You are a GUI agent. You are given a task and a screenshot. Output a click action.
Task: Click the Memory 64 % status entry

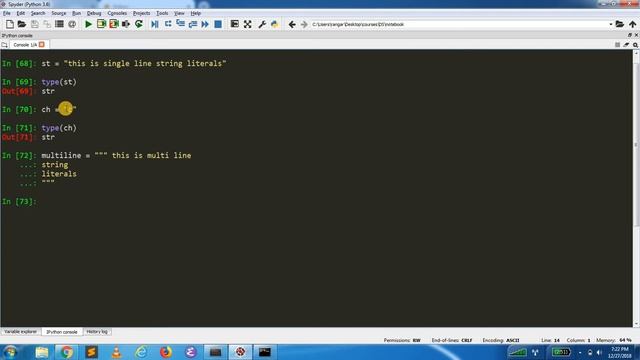tap(614, 340)
